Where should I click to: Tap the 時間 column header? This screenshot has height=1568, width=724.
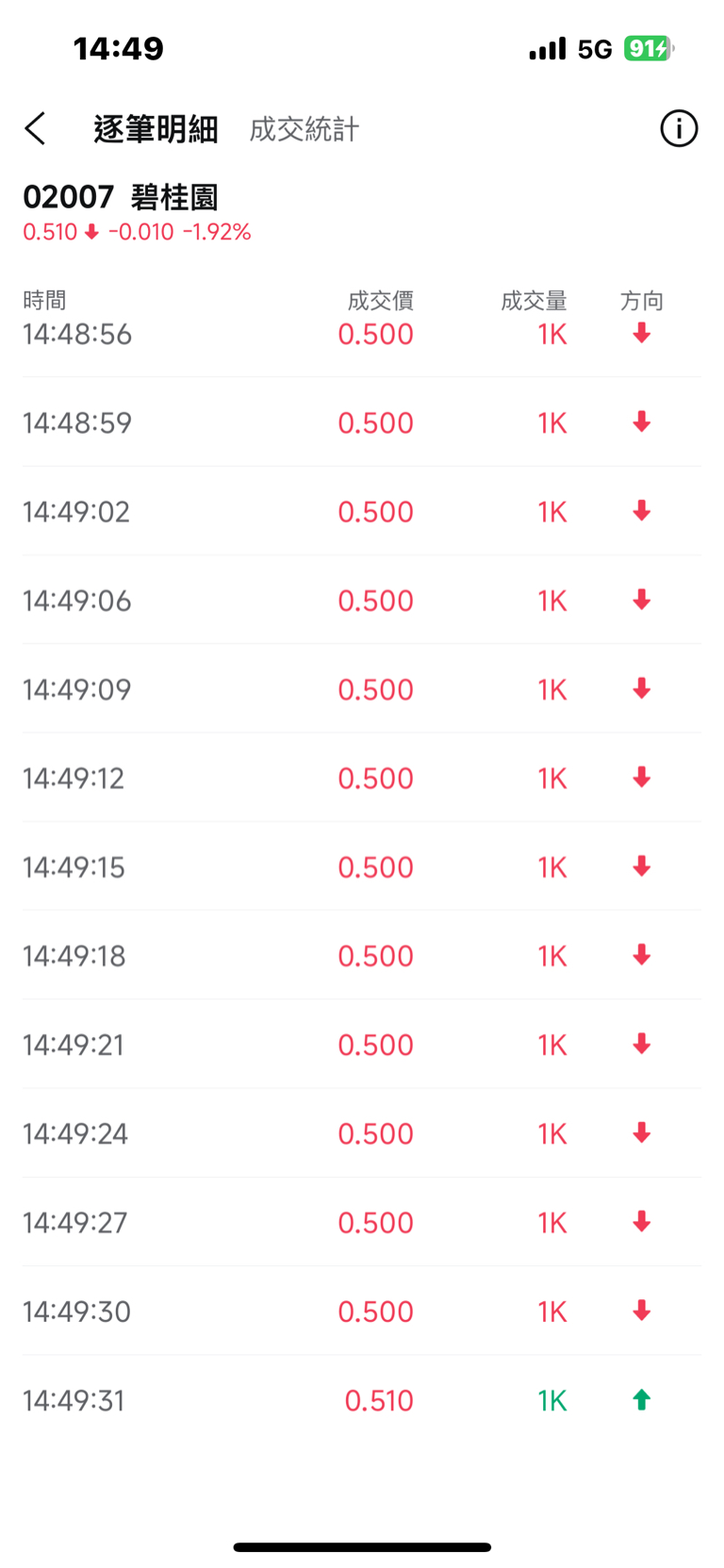pos(44,300)
